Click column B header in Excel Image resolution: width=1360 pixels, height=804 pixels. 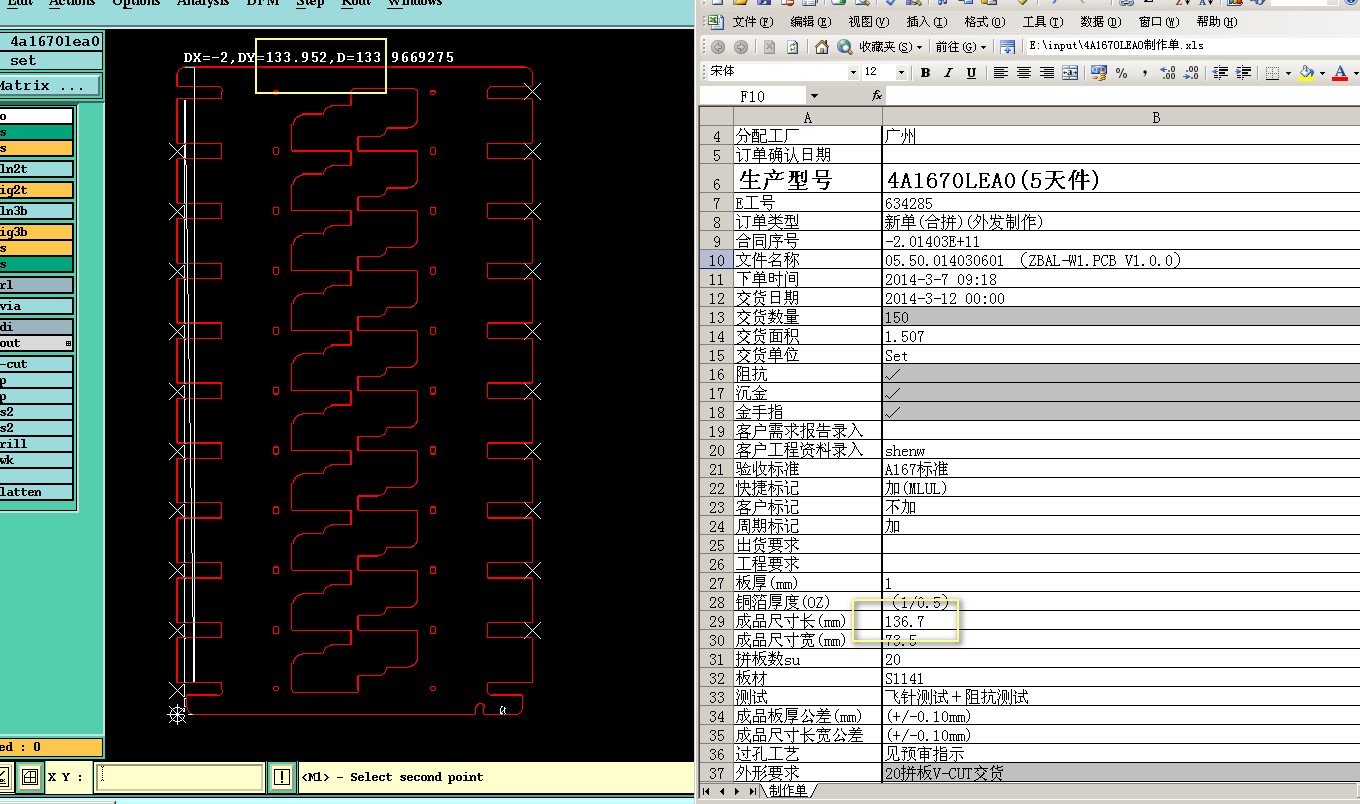pyautogui.click(x=1121, y=117)
